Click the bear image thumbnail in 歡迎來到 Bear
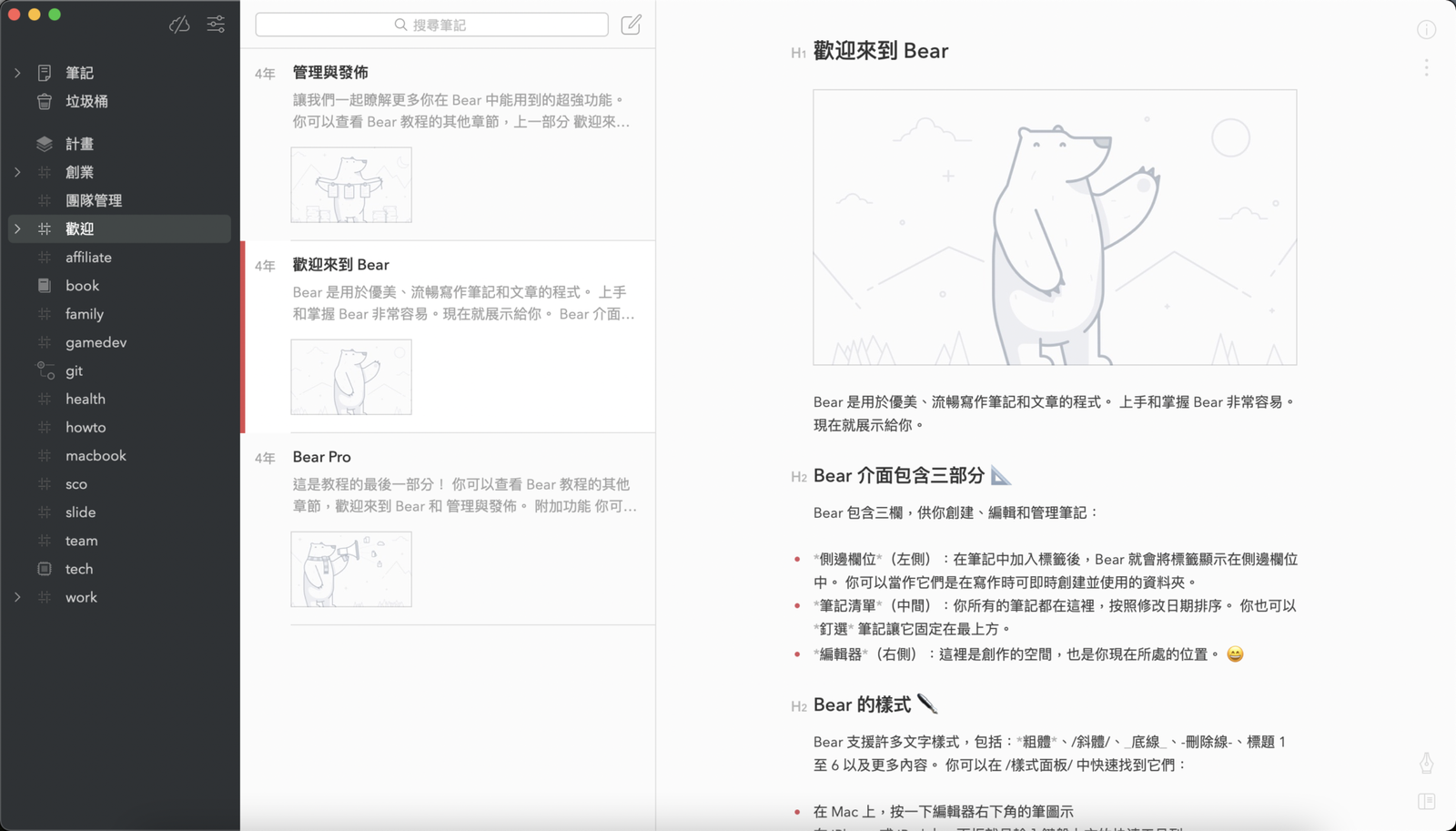Viewport: 1456px width, 831px height. [351, 377]
